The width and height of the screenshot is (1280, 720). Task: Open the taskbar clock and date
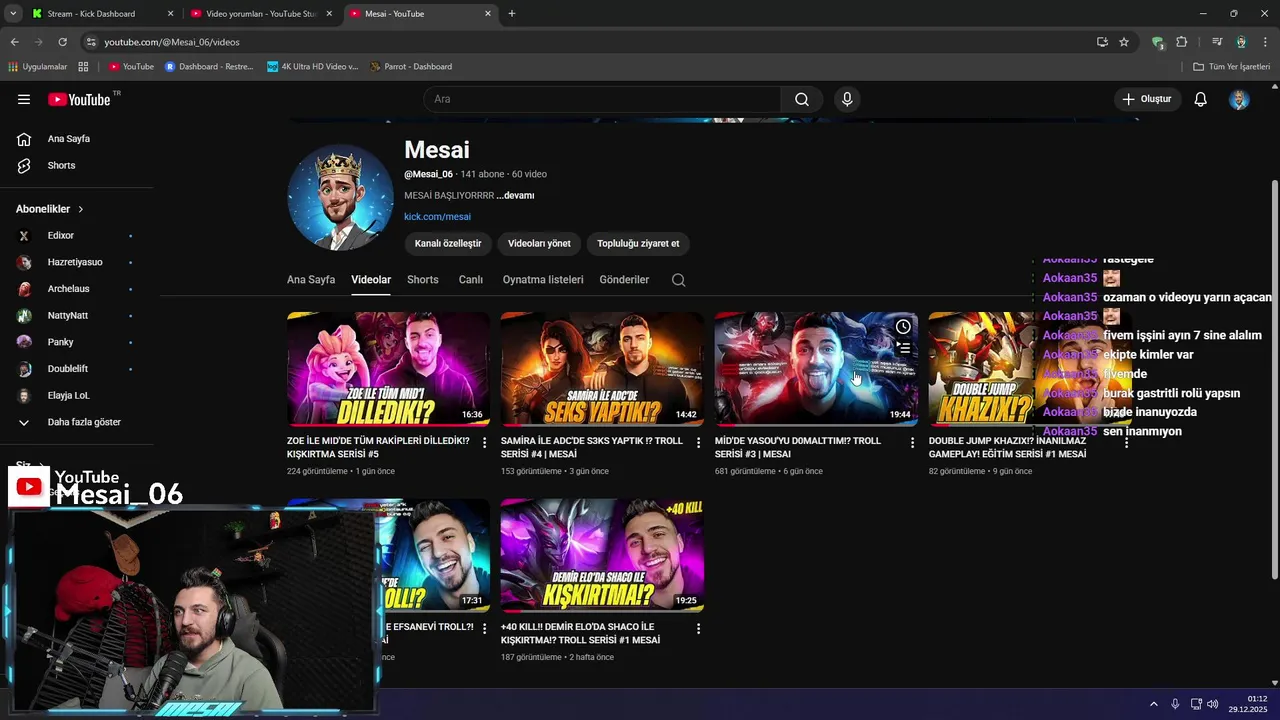click(x=1250, y=704)
